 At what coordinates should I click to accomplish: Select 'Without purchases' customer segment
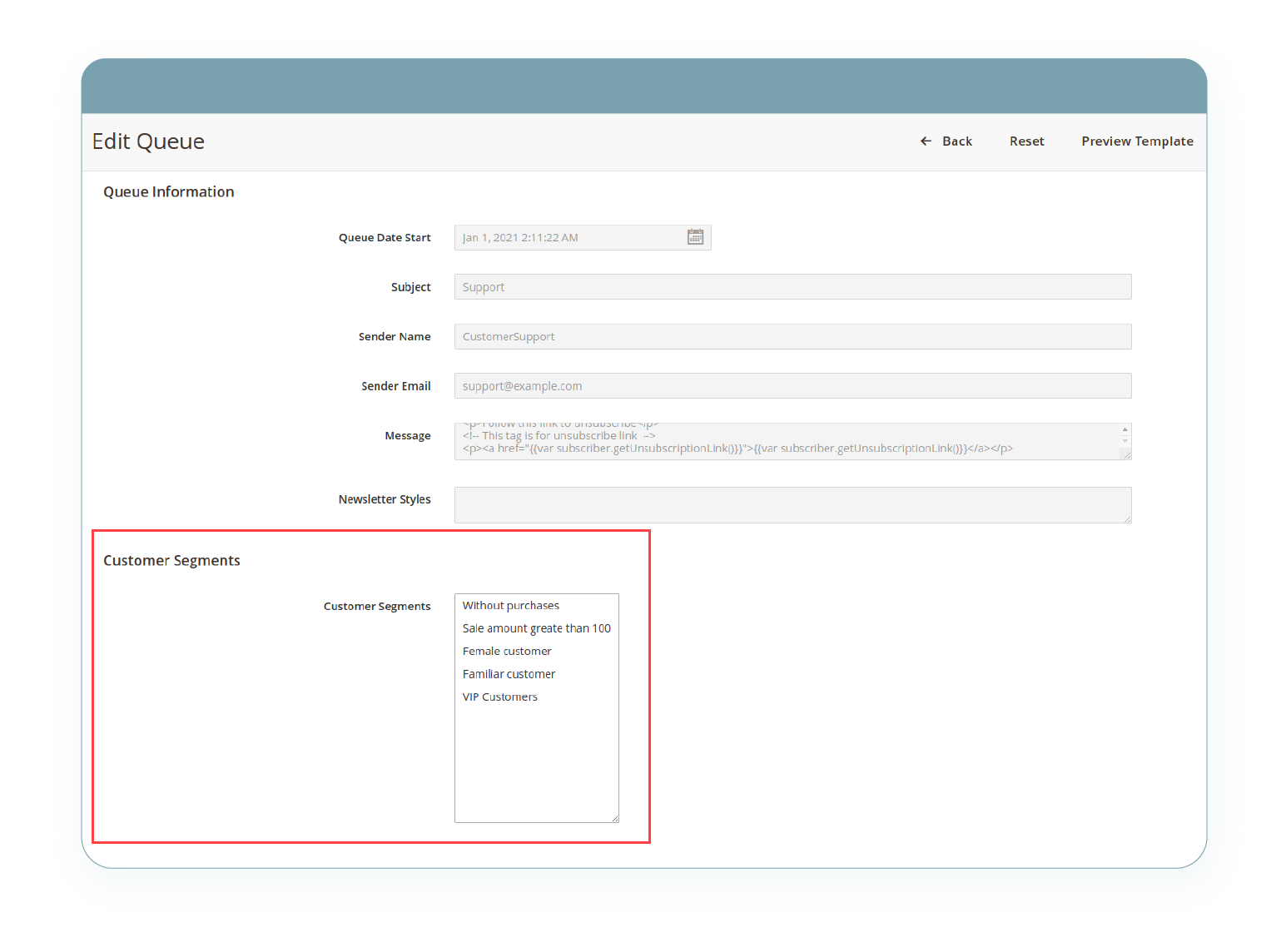511,606
